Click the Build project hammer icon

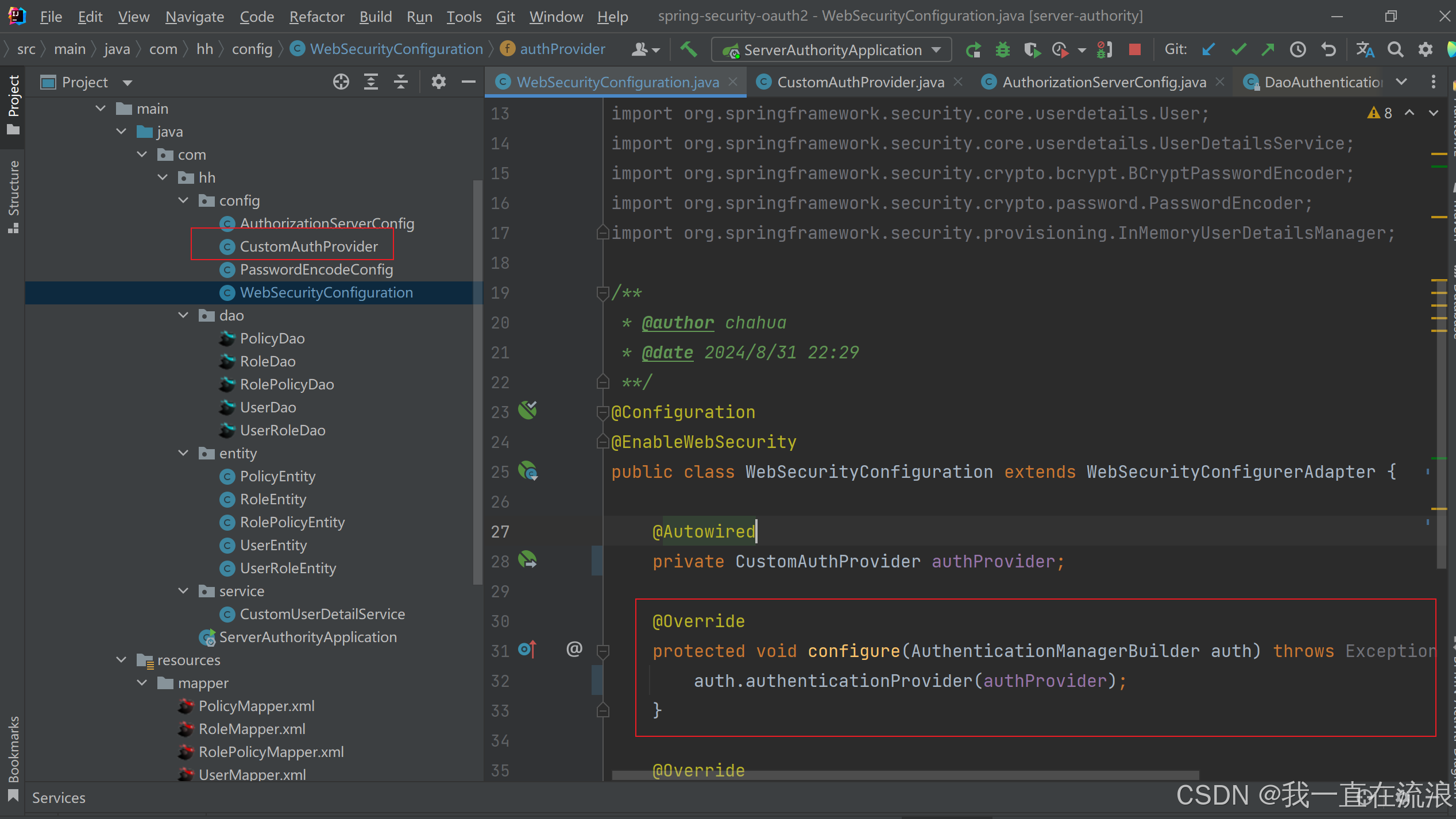pos(688,49)
